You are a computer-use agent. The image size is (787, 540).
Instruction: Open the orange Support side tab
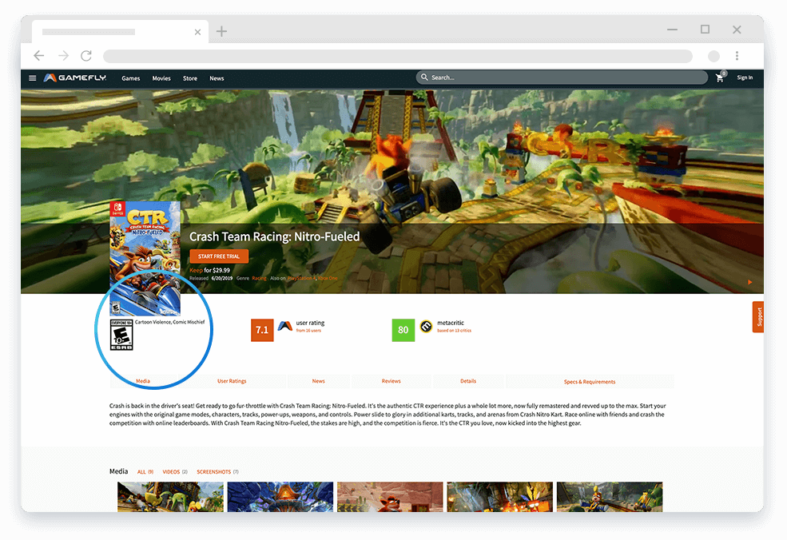(758, 317)
